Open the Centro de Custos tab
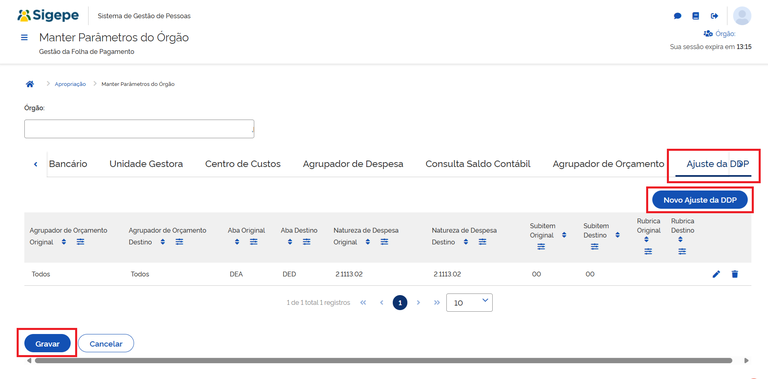 [242, 164]
